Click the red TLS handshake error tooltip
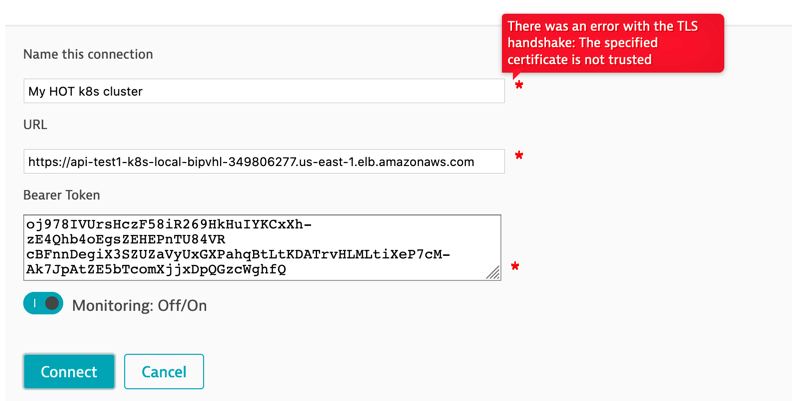 pos(613,43)
